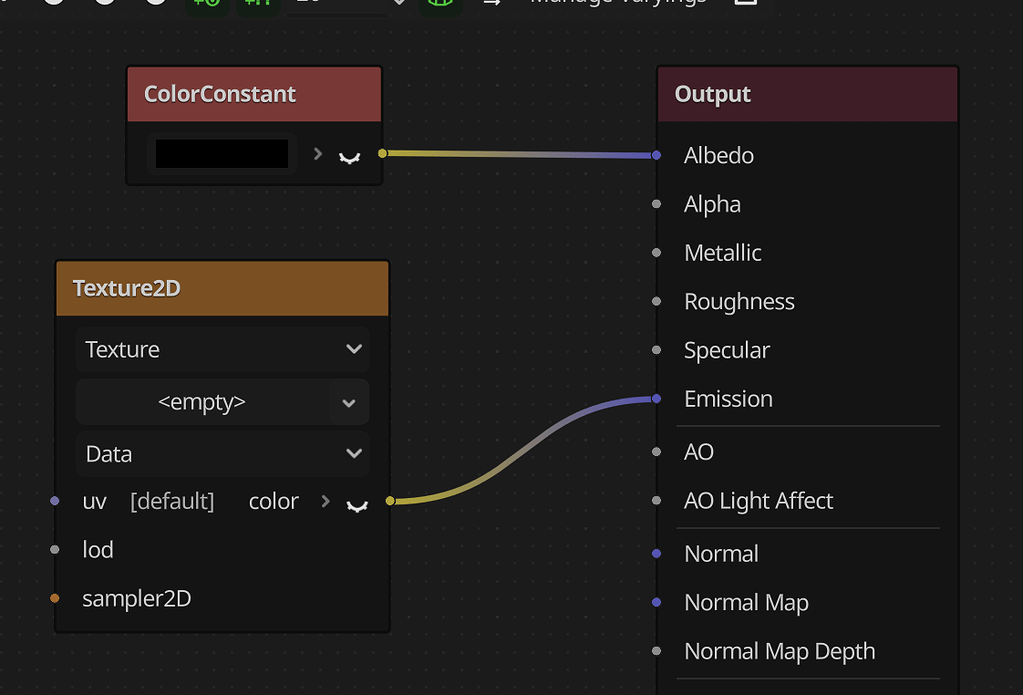
Task: Open the Texture type dropdown on the Texture2D node
Action: (x=222, y=349)
